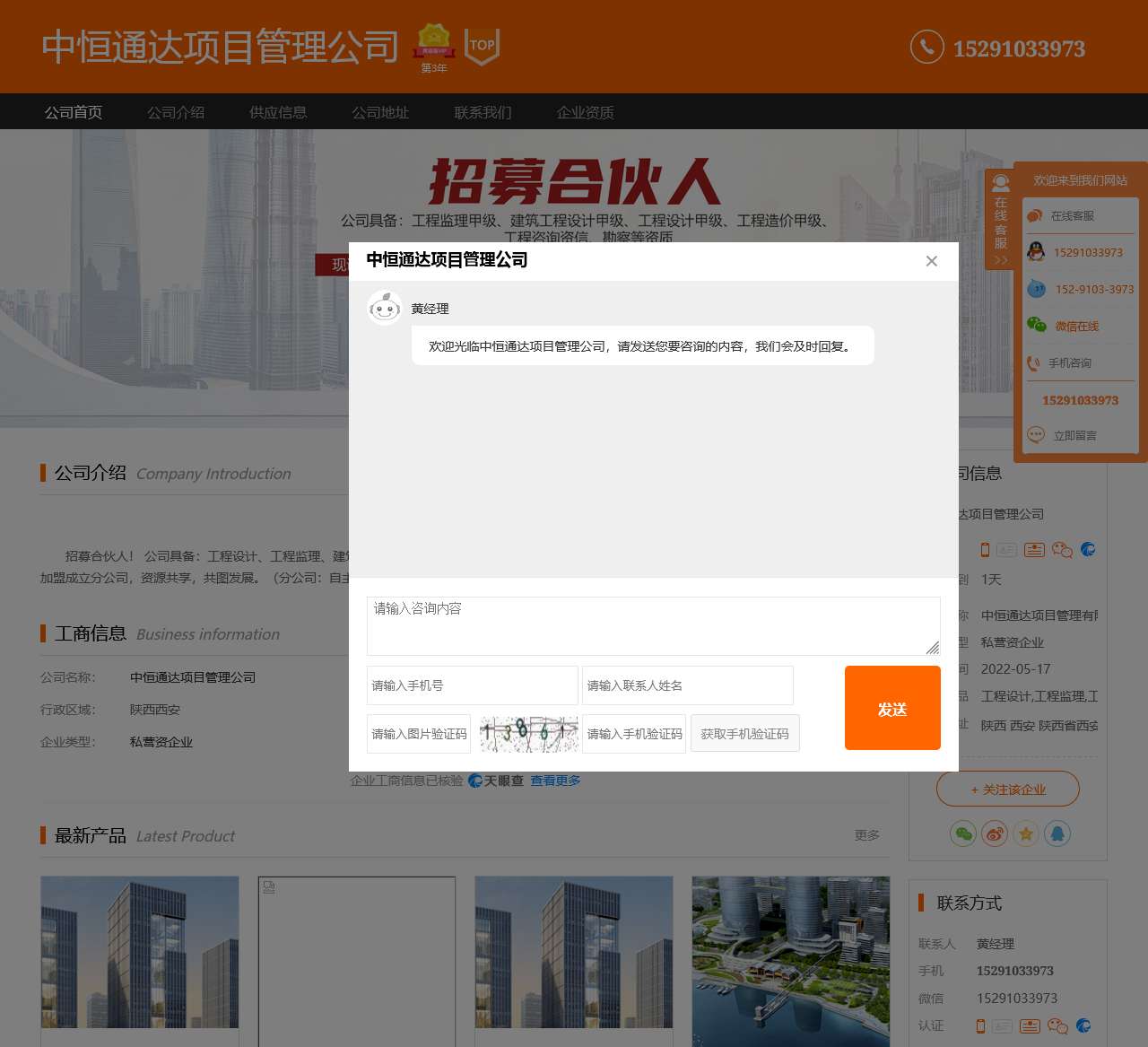The height and width of the screenshot is (1047, 1148).
Task: Click the 查看更多 link by 天眼查
Action: (x=555, y=781)
